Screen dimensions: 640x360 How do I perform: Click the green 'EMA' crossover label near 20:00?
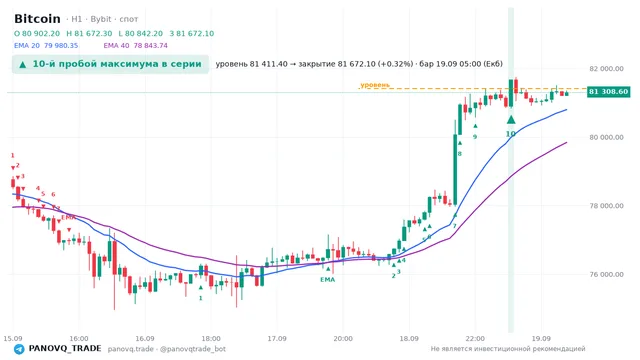pos(327,280)
